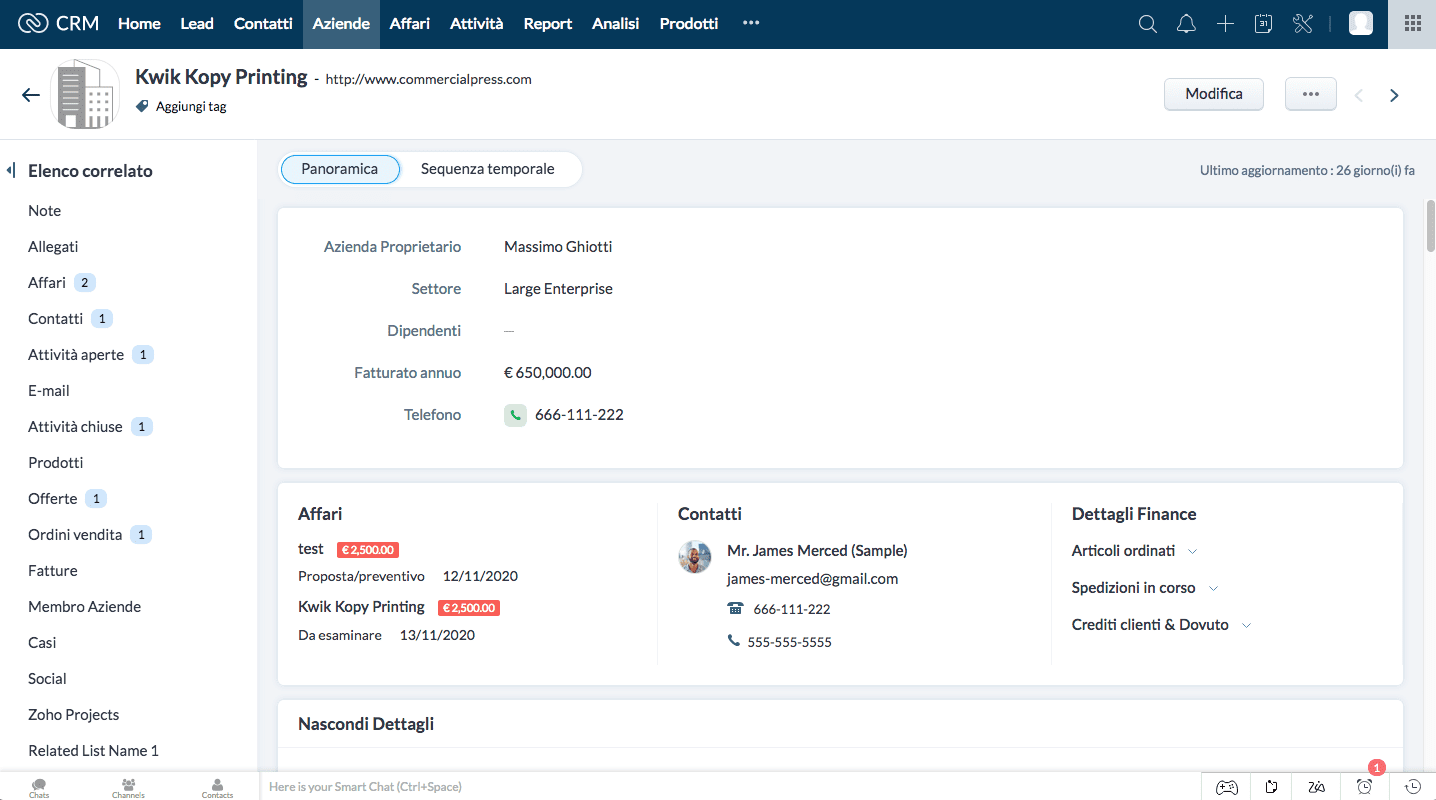1436x800 pixels.
Task: Open the Prodotti module tab
Action: click(x=689, y=24)
